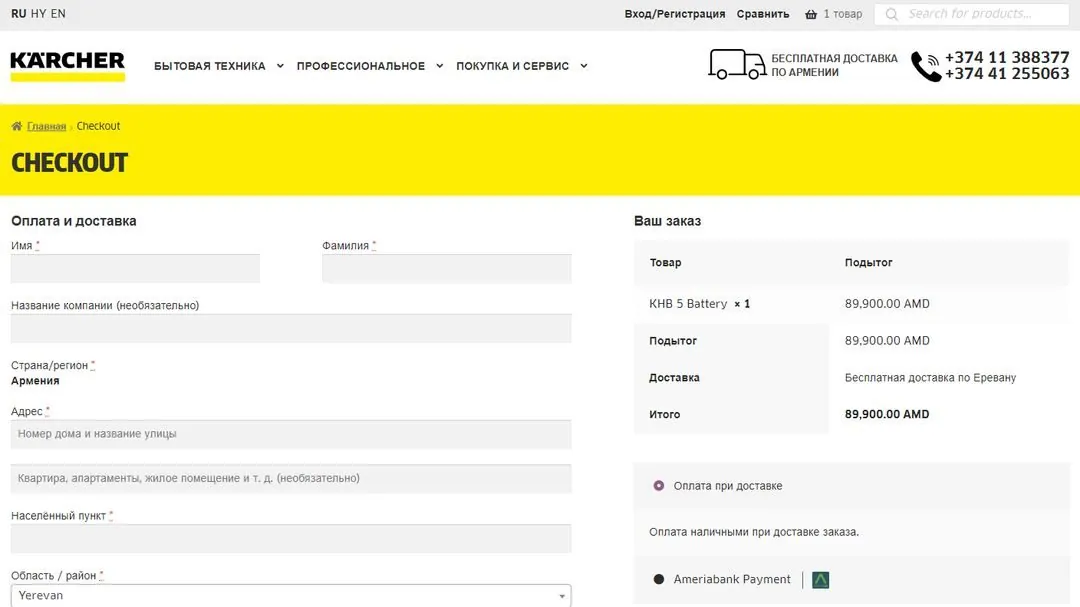1080x607 pixels.
Task: Click the search magnifier icon
Action: [x=891, y=14]
